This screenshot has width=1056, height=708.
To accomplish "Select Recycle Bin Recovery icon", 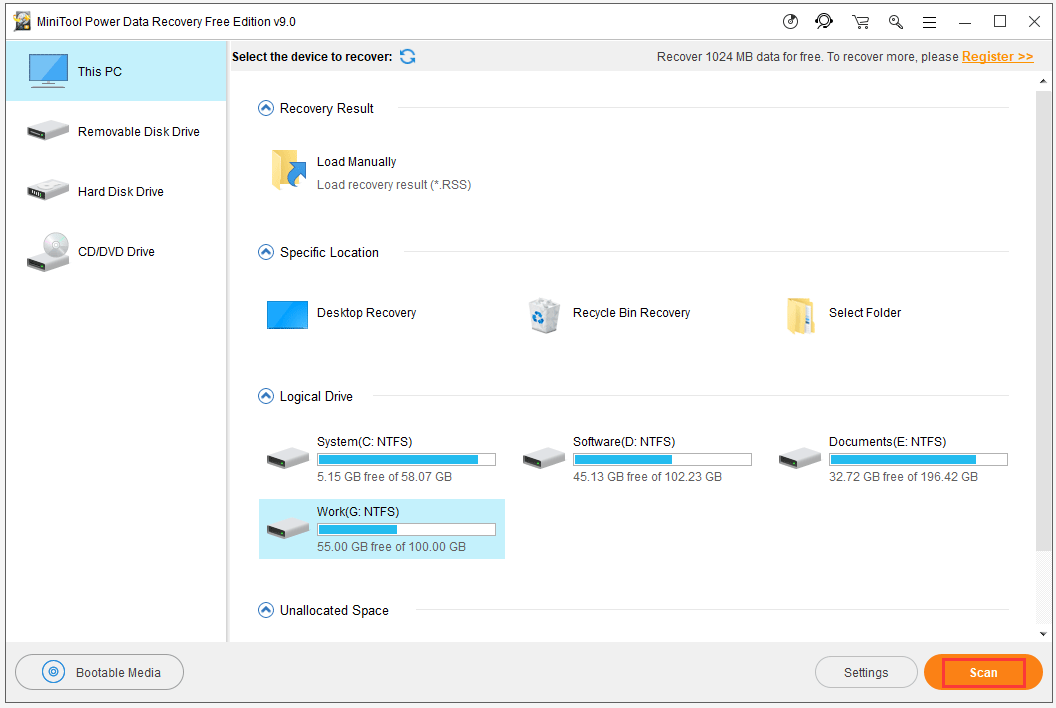I will pos(544,314).
